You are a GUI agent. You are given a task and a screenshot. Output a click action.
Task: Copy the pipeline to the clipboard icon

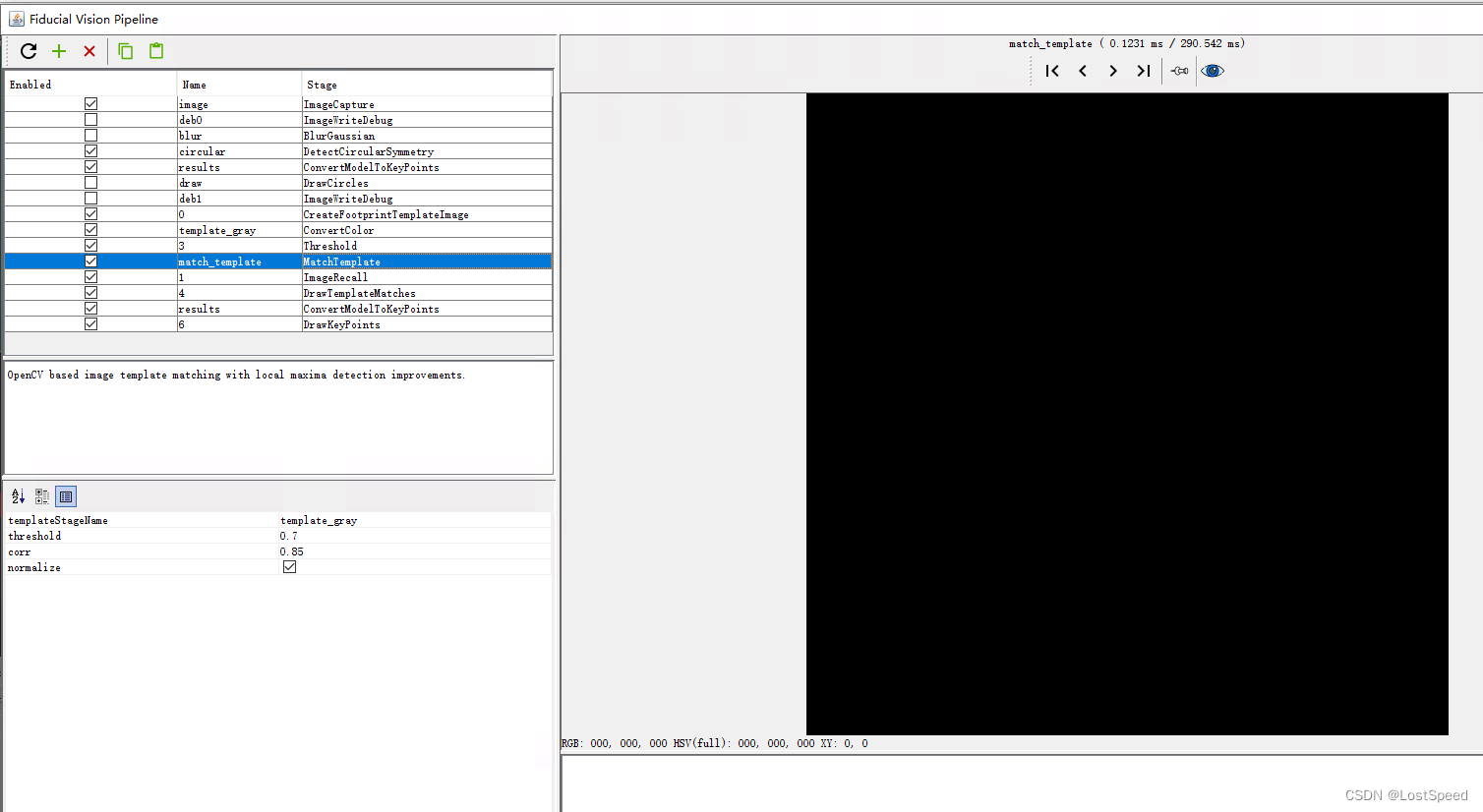point(126,51)
